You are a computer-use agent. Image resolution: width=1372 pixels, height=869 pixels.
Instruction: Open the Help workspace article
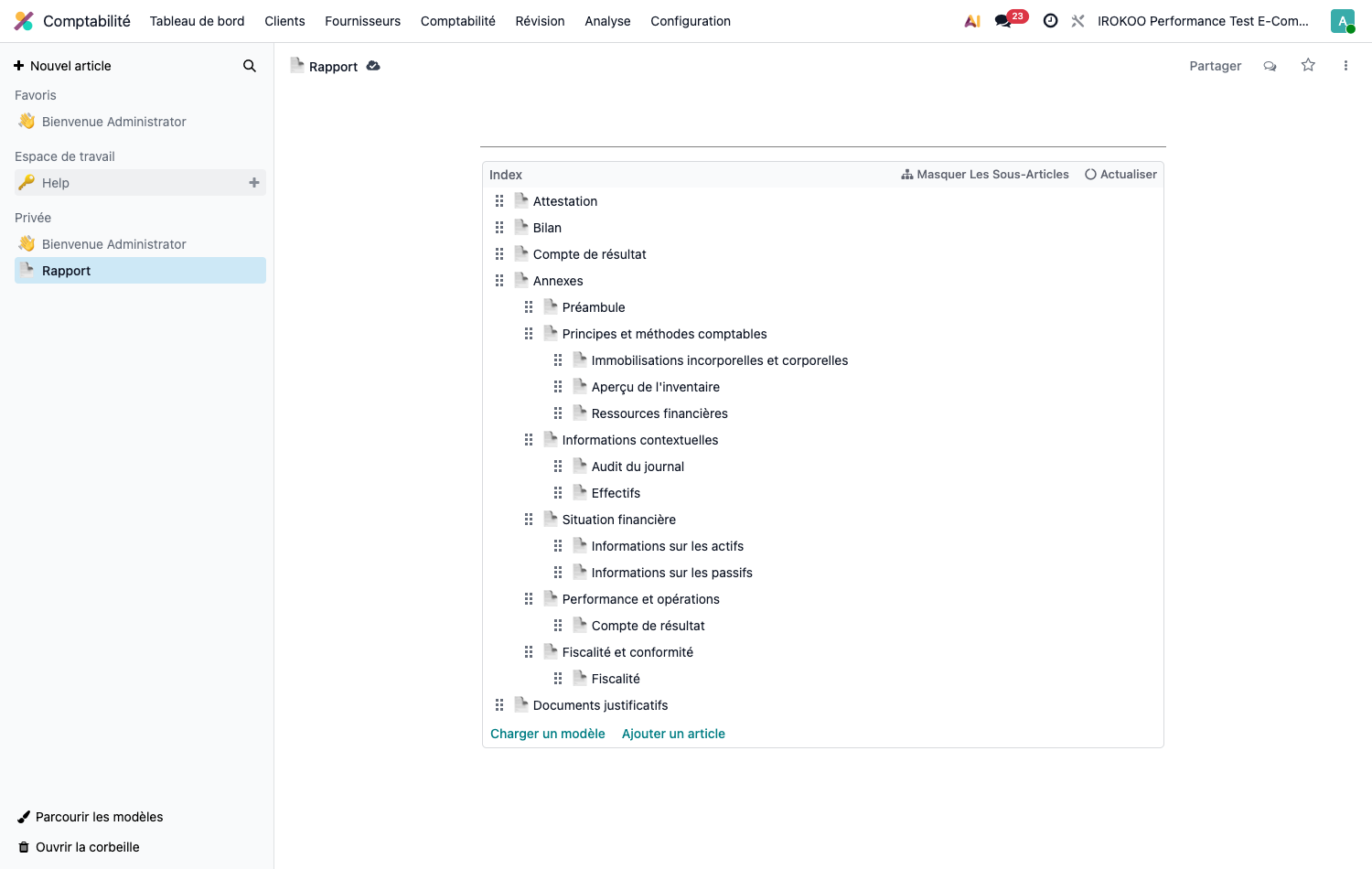pyautogui.click(x=140, y=183)
